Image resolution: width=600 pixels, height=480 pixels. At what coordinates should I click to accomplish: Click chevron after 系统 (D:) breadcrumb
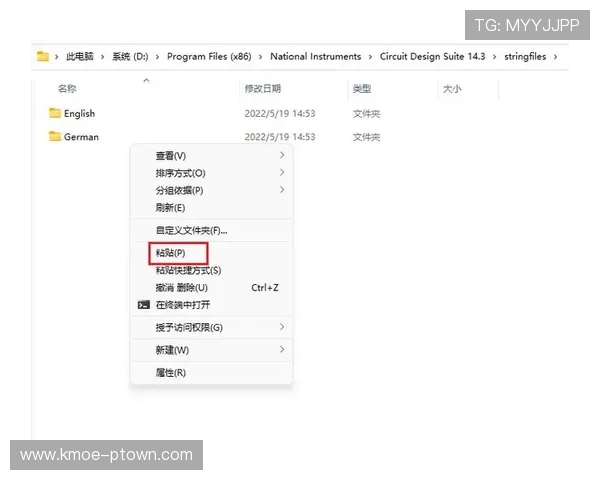[x=157, y=57]
